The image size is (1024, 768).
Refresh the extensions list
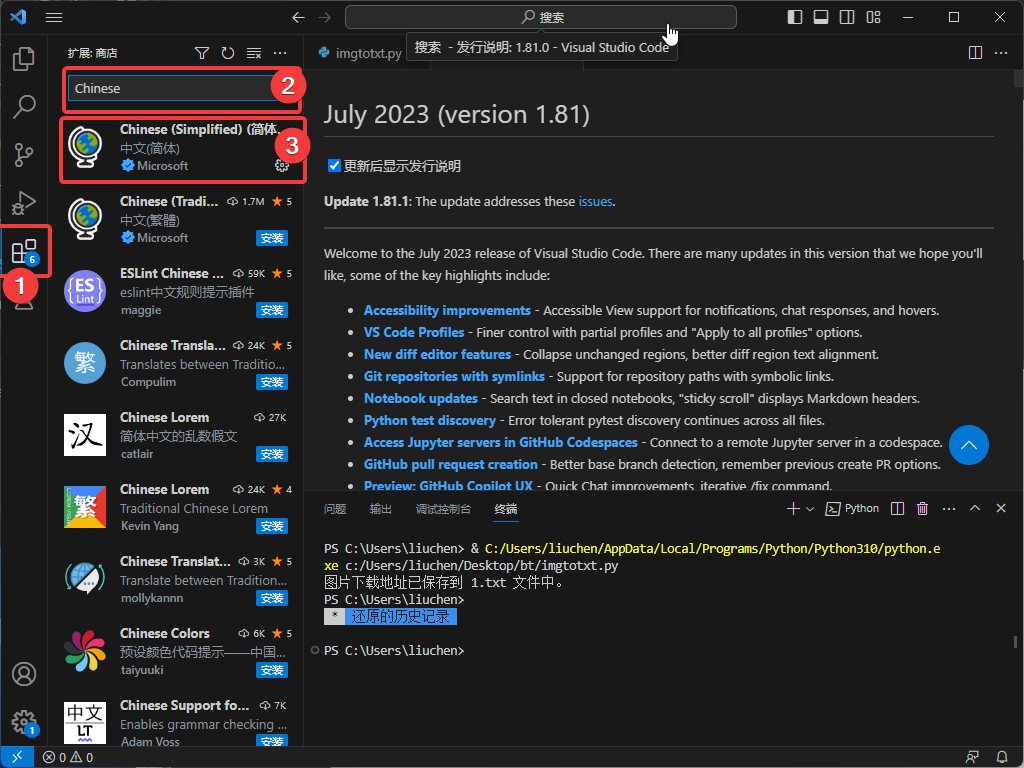228,53
